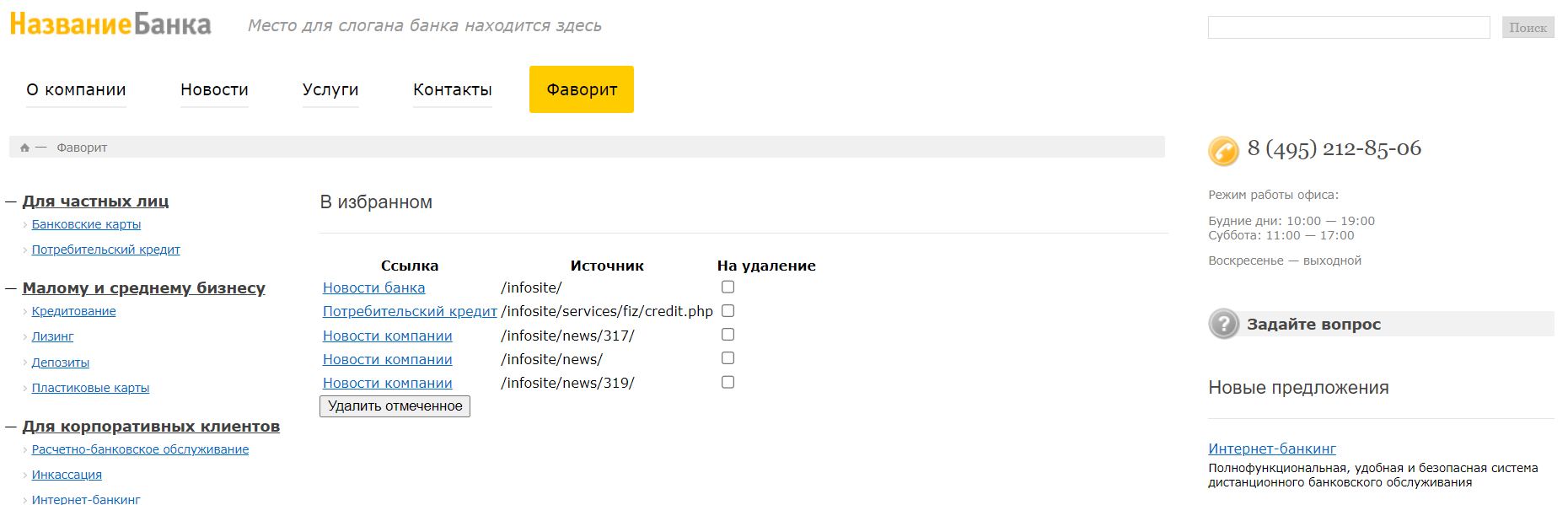Open the О компании menu item
Image resolution: width=1568 pixels, height=505 pixels.
tap(76, 89)
